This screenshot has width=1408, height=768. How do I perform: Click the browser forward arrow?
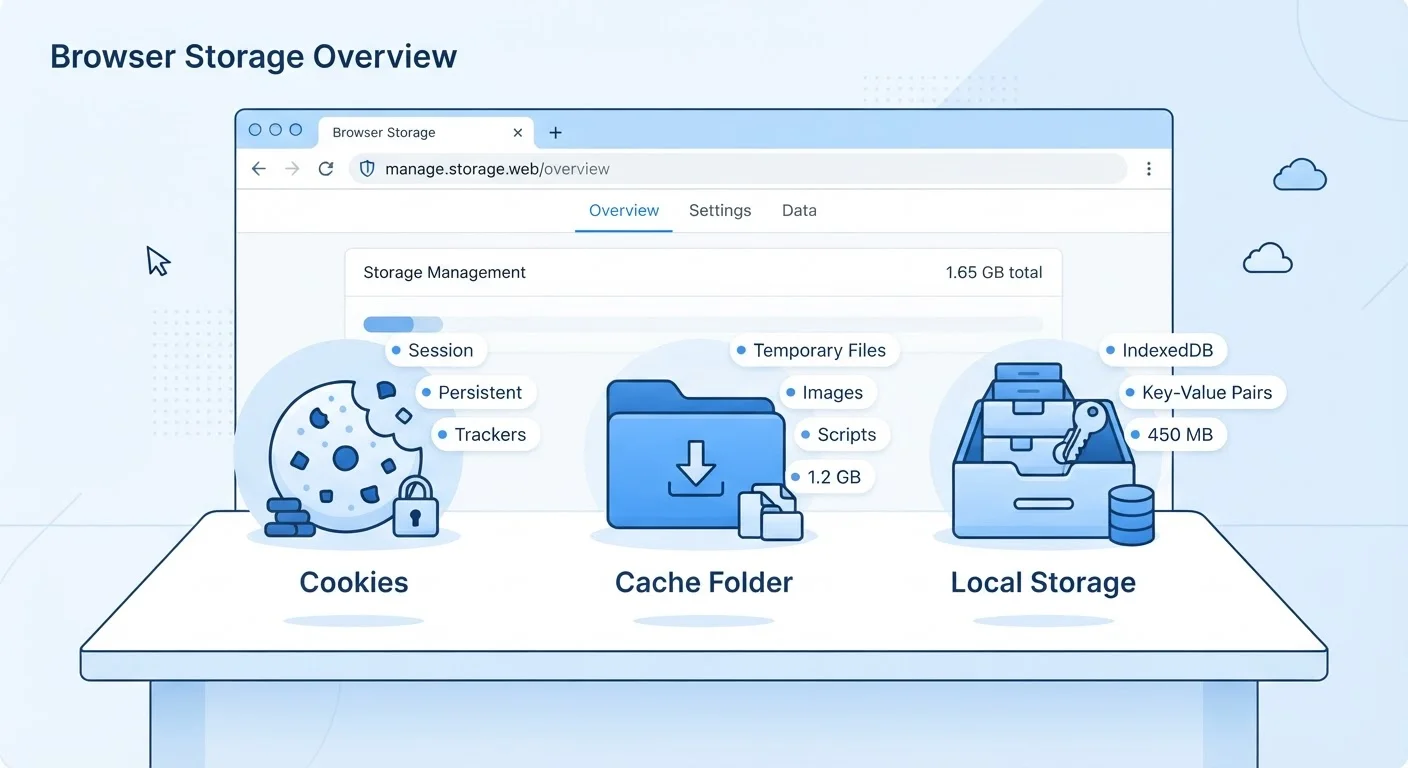[x=292, y=169]
